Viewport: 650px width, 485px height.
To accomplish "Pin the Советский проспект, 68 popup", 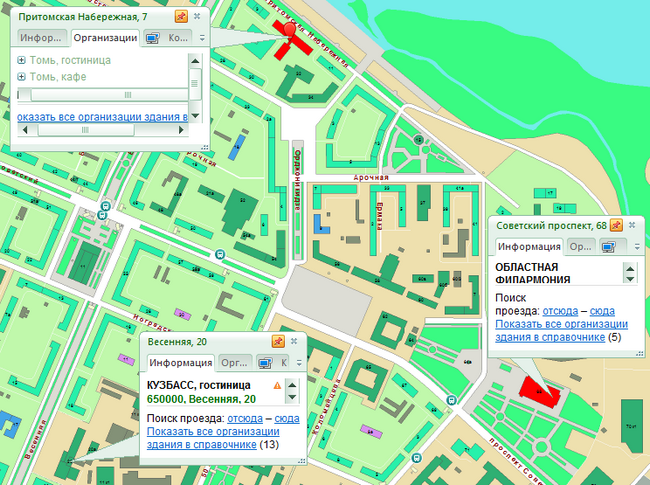I will click(617, 225).
